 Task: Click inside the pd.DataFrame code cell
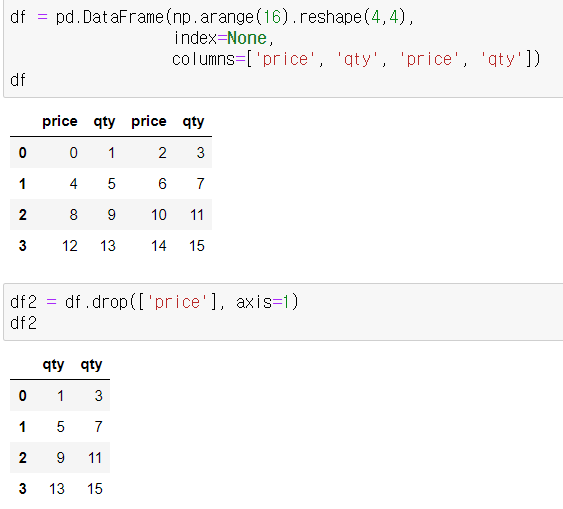(284, 48)
